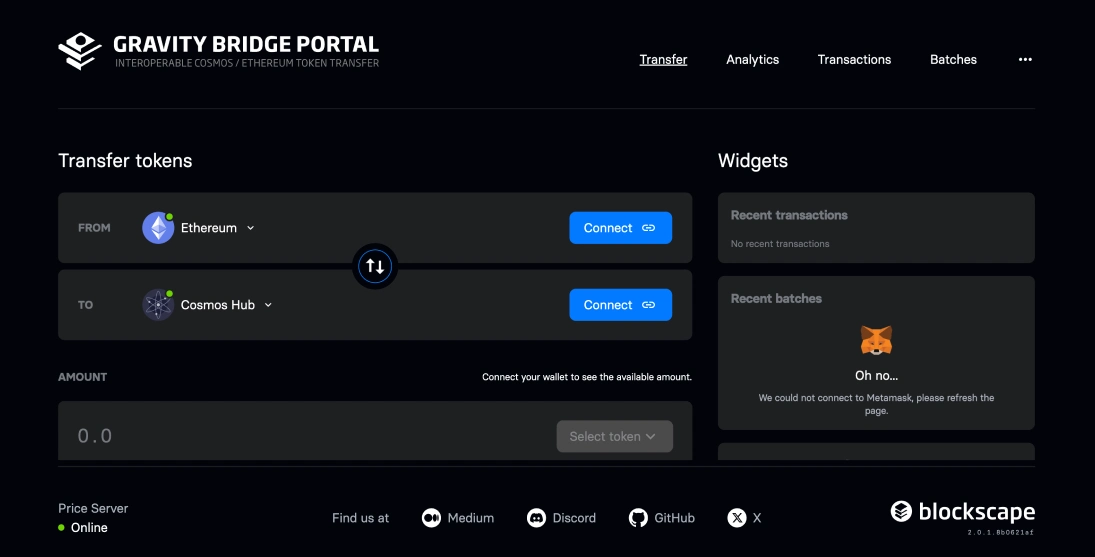Viewport: 1095px width, 557px height.
Task: Open the three-dot more menu
Action: click(1024, 59)
